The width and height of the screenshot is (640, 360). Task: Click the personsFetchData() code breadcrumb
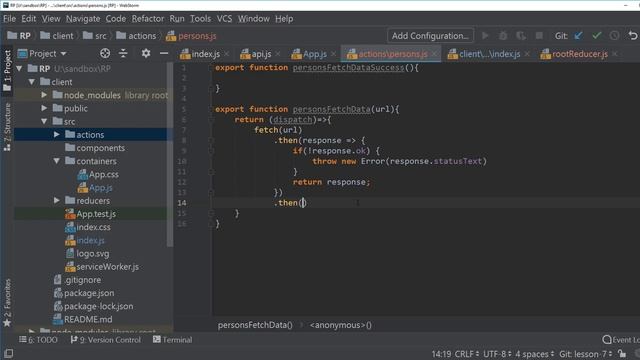[255, 325]
